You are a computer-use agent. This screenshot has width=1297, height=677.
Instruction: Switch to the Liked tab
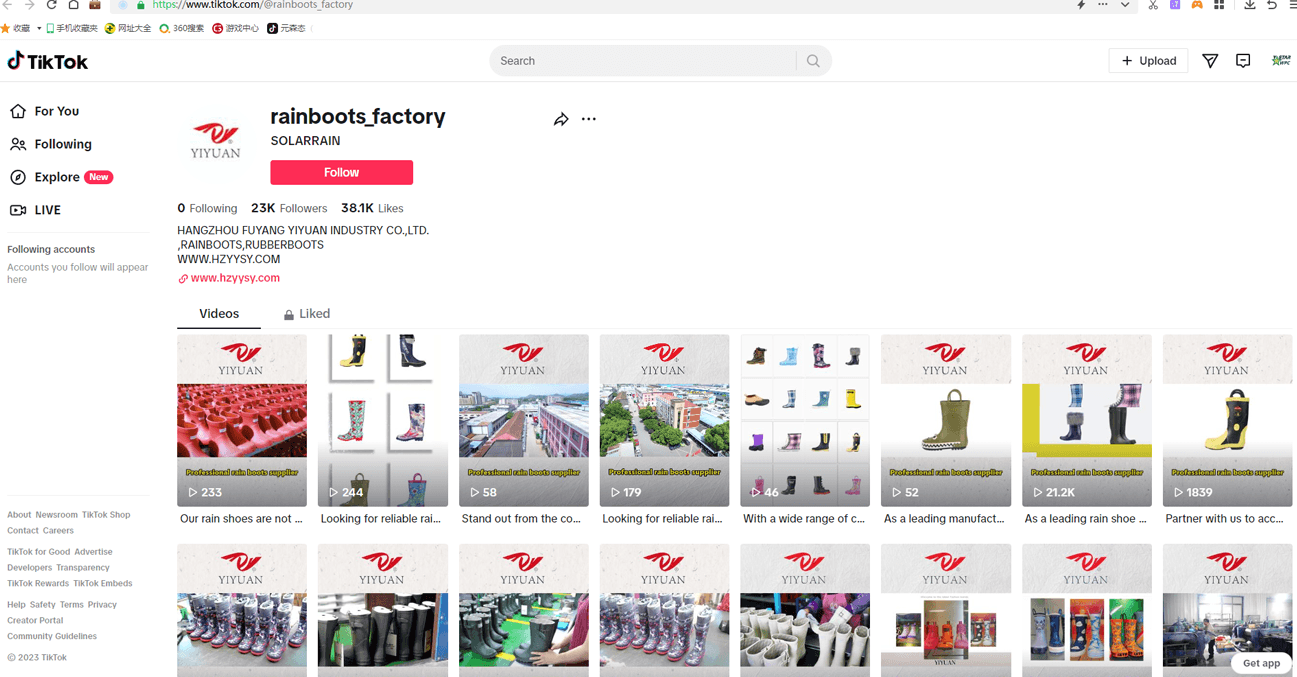[x=307, y=314]
